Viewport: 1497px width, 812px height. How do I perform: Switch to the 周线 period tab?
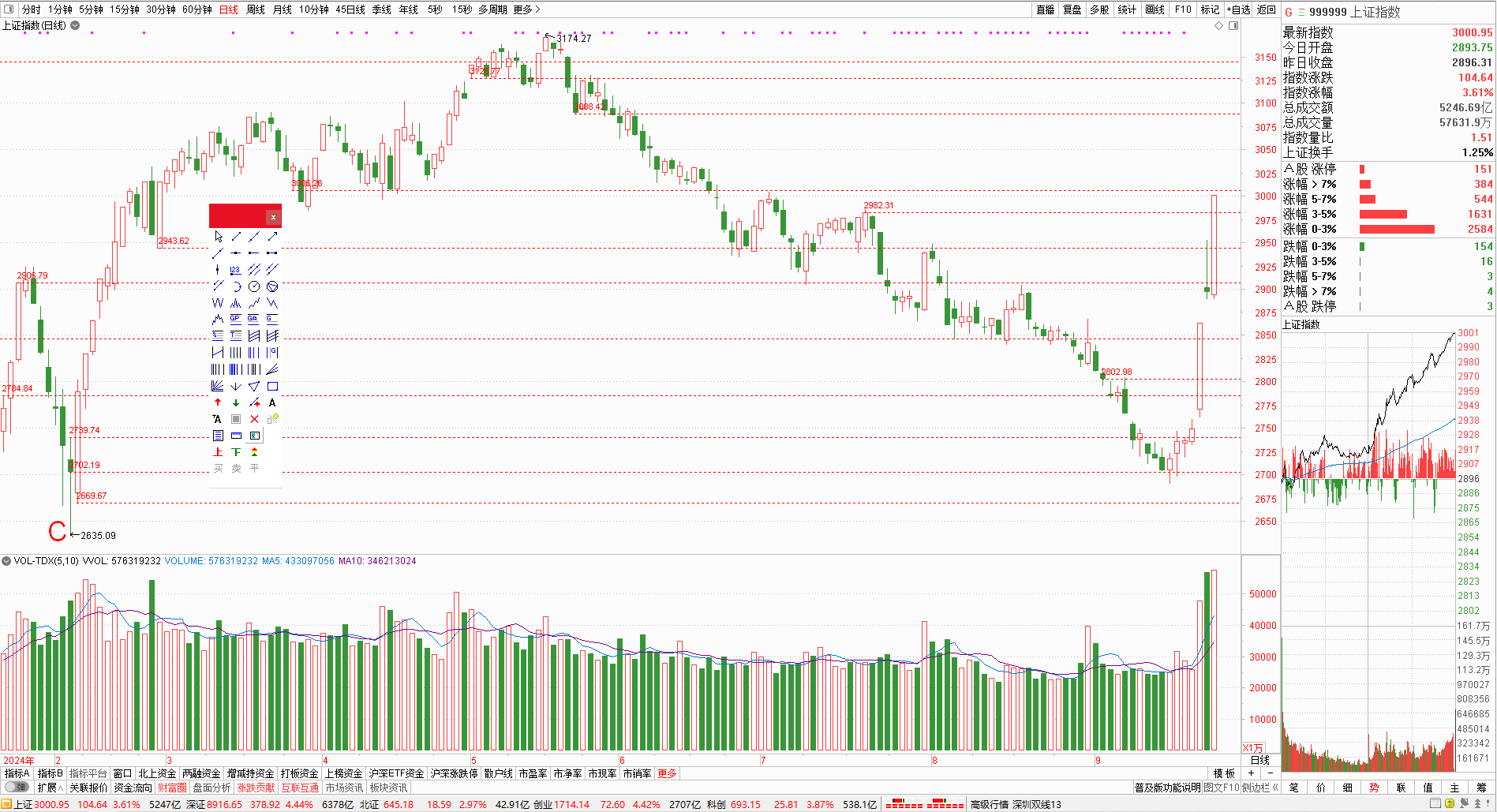[256, 9]
